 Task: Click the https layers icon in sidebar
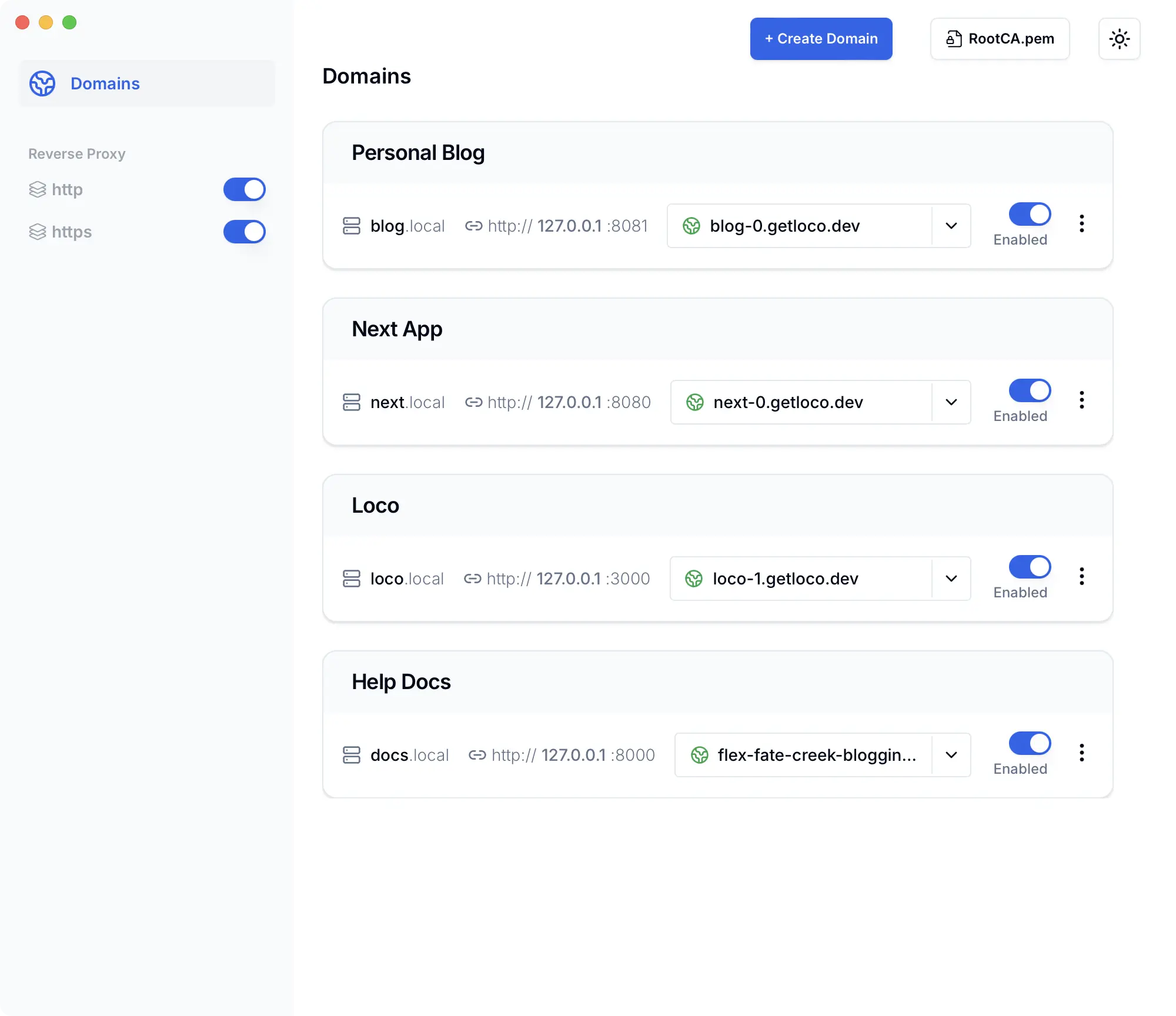pos(38,232)
